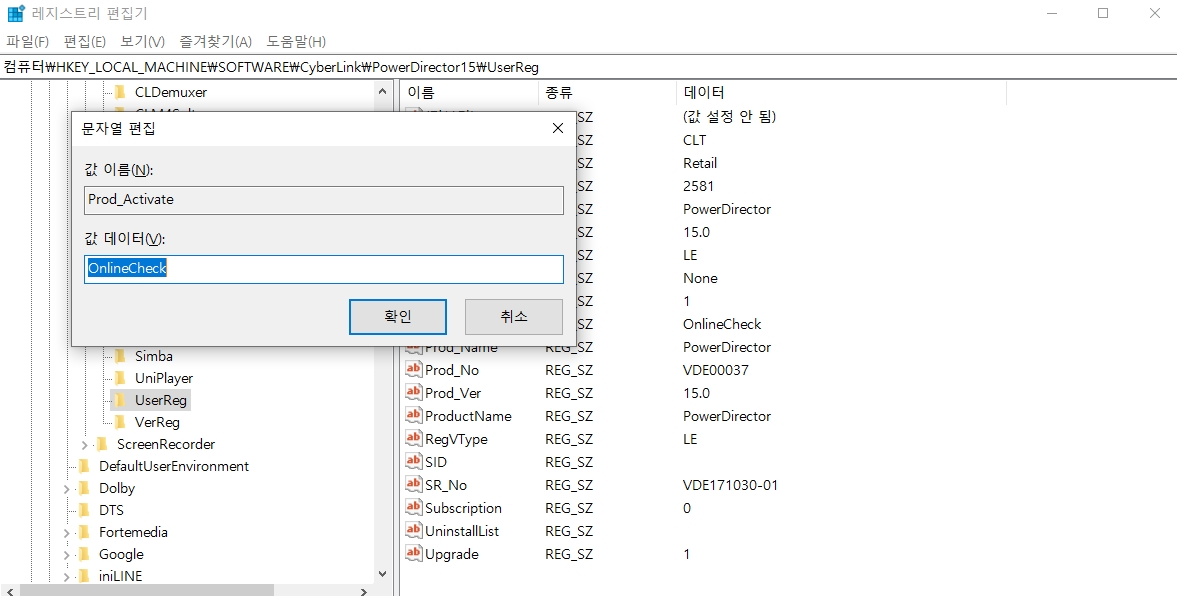Click the RegVType string icon
Viewport: 1177px width, 596px height.
(413, 439)
